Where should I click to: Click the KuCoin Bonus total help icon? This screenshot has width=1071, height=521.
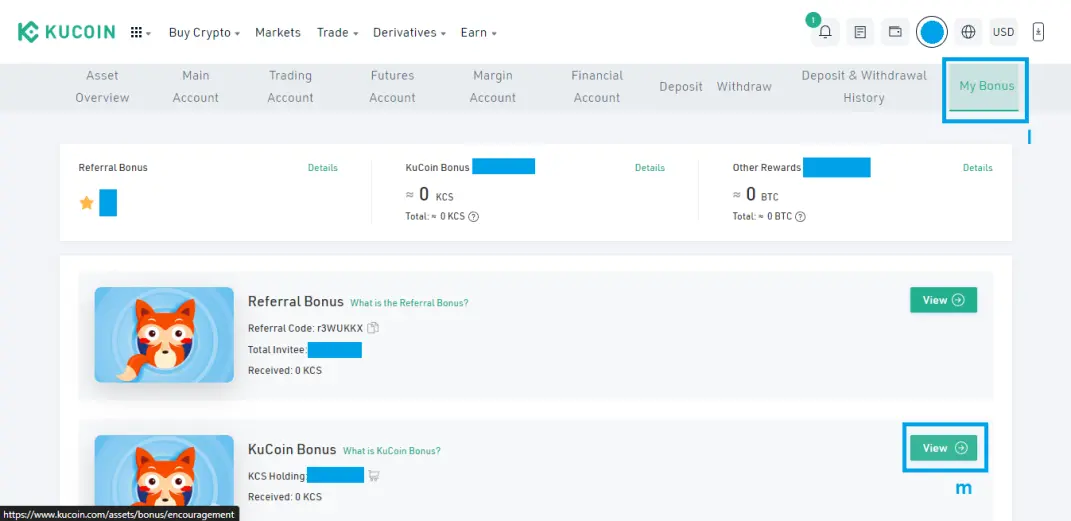(473, 216)
